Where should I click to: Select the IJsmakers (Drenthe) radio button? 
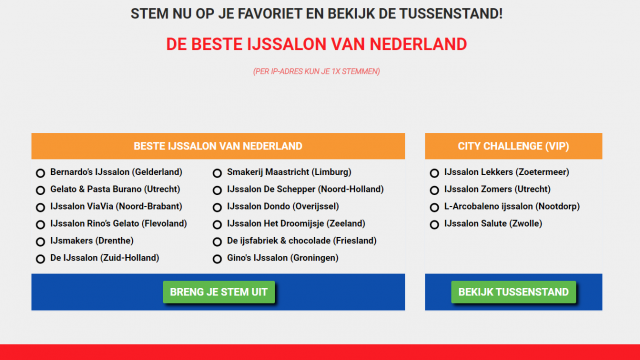pos(40,242)
